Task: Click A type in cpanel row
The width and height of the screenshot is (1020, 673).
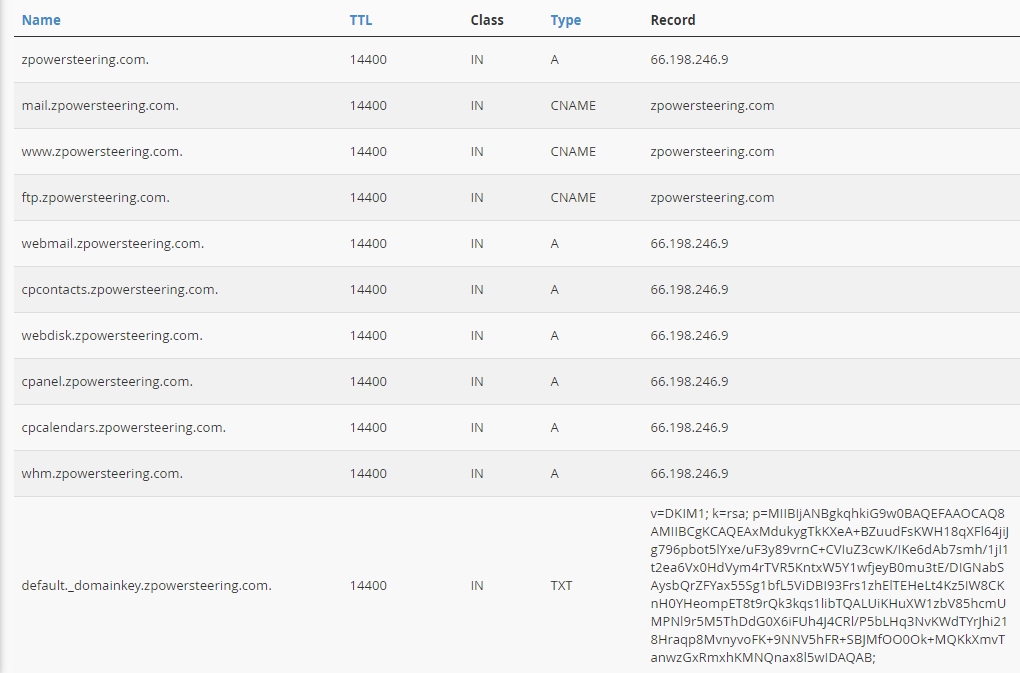Action: 554,382
